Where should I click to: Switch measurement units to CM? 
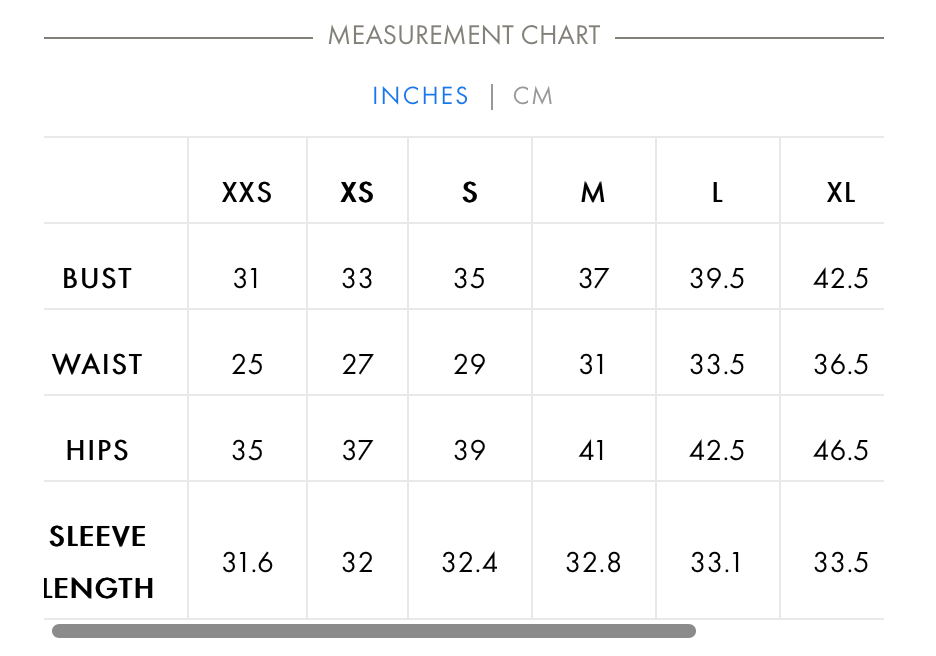pyautogui.click(x=532, y=96)
